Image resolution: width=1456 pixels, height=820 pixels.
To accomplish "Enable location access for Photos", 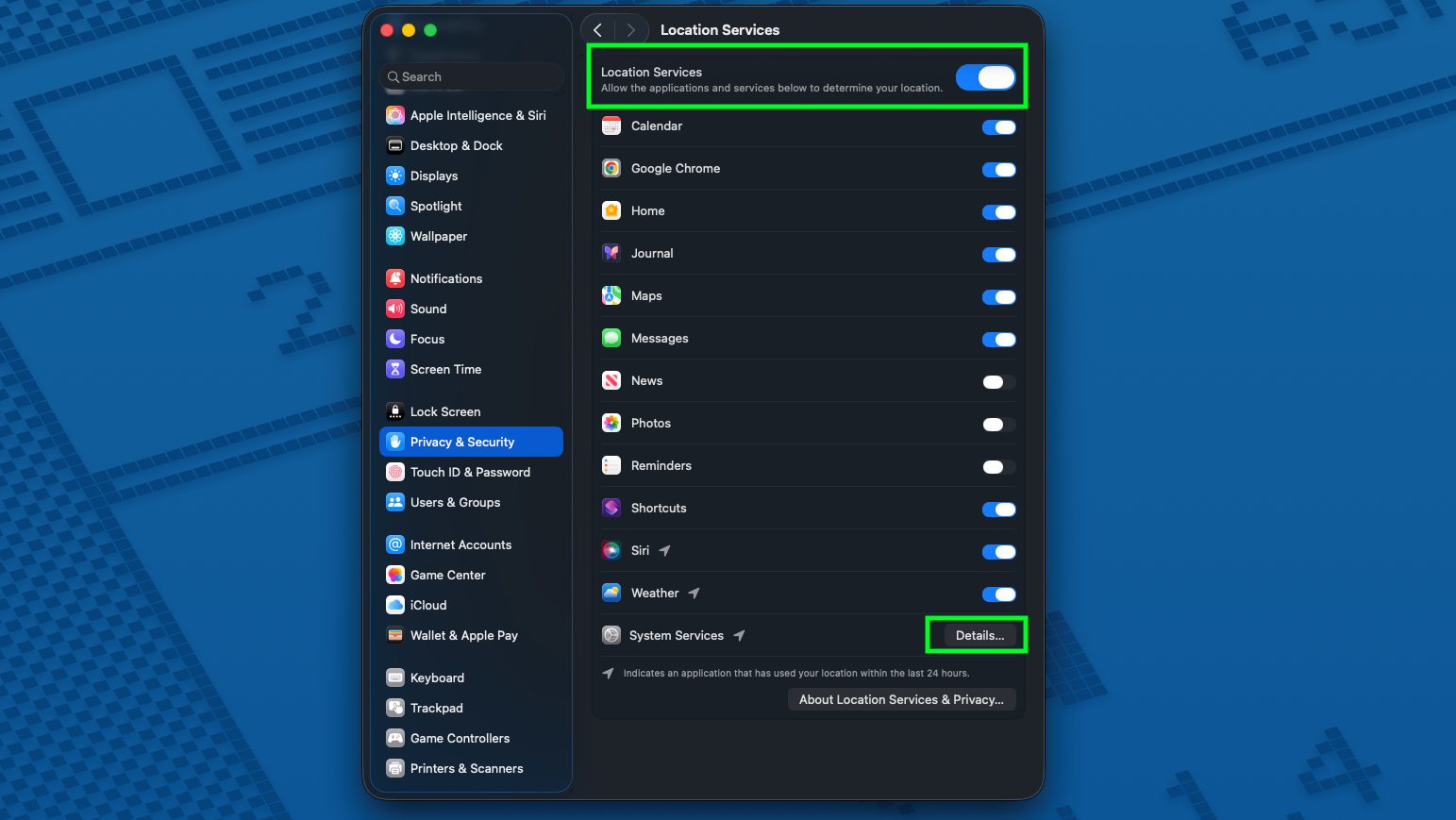I will 998,425.
